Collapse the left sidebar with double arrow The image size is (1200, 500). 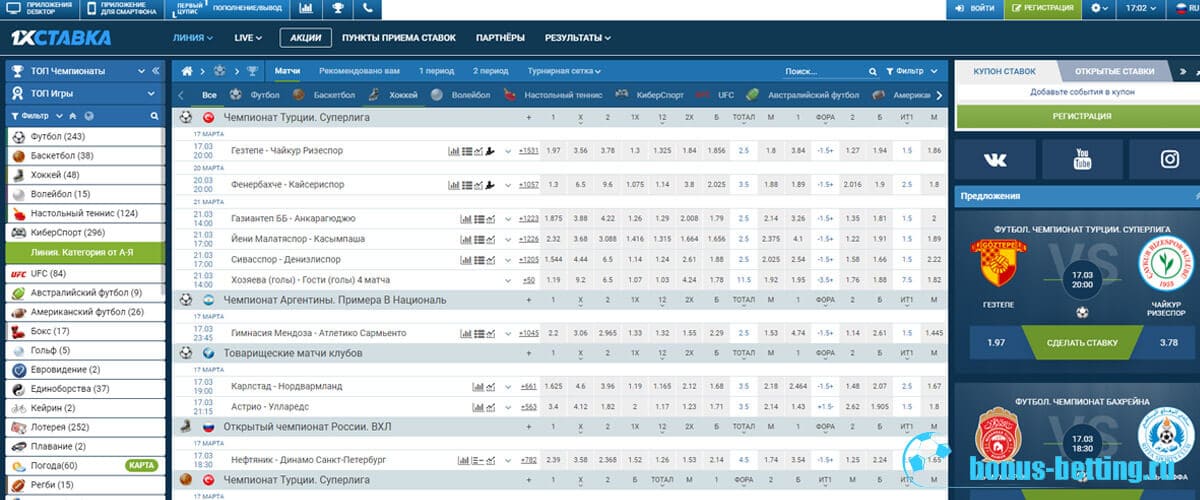pos(155,71)
